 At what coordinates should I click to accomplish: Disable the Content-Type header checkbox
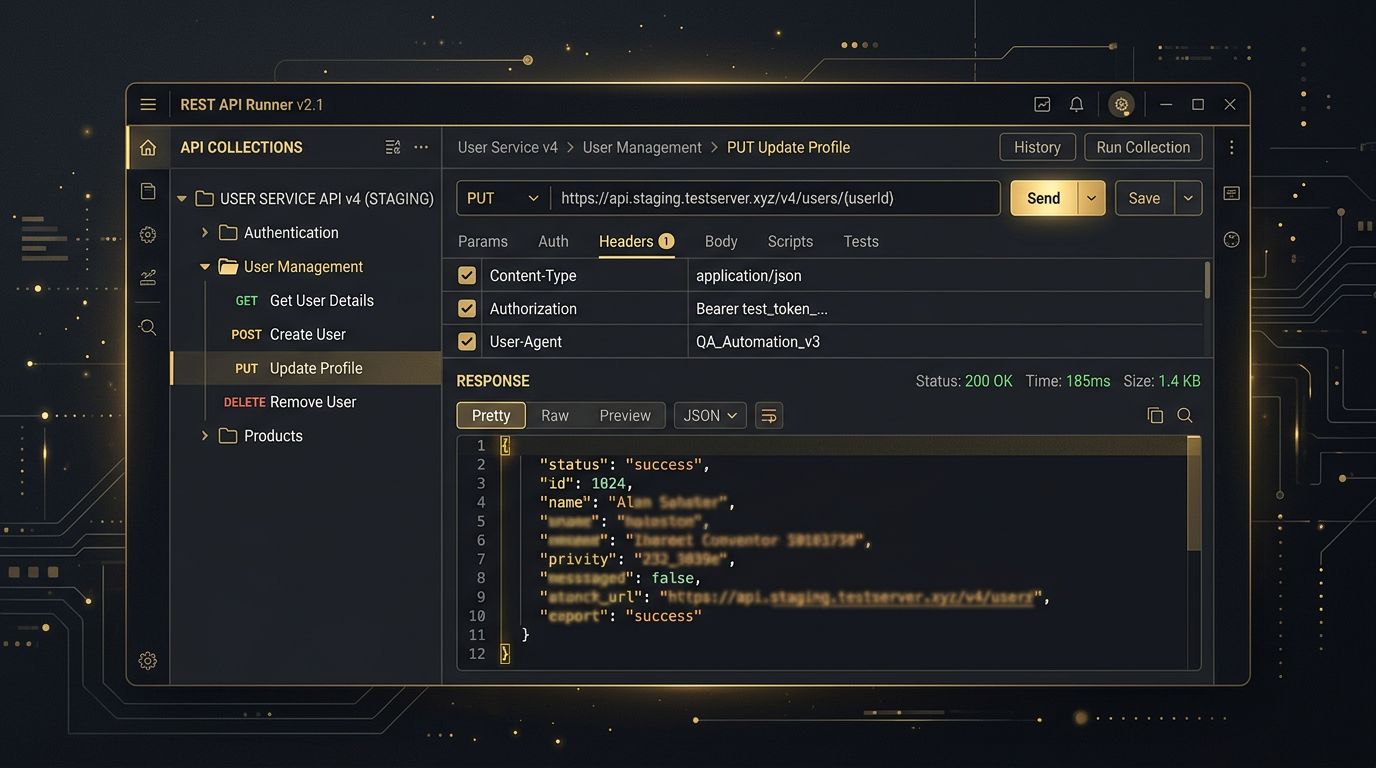[x=466, y=275]
